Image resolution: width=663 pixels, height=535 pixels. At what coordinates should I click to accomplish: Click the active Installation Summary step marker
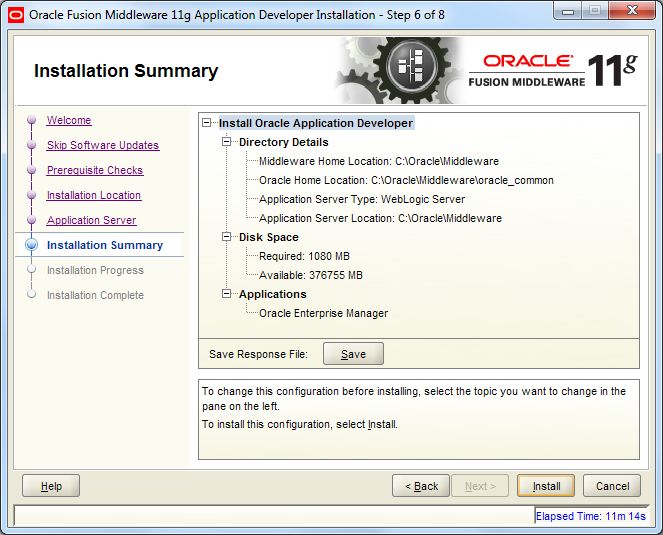31,245
